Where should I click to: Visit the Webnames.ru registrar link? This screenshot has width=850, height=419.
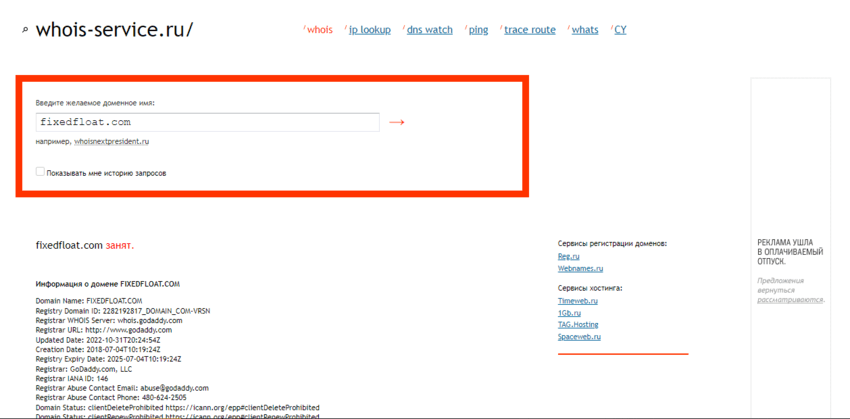(580, 268)
